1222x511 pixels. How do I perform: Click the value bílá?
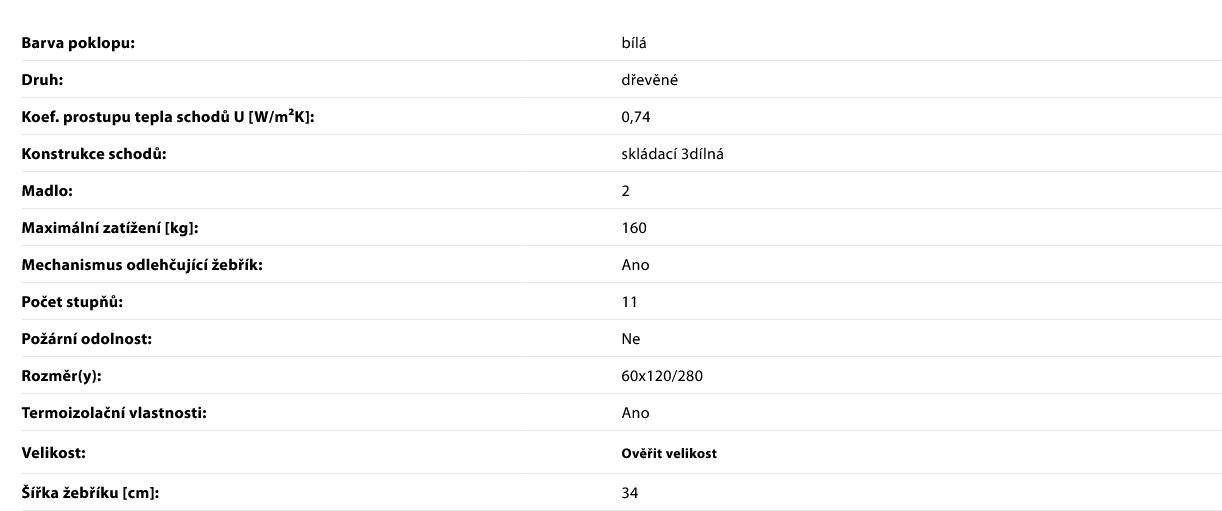click(x=634, y=43)
